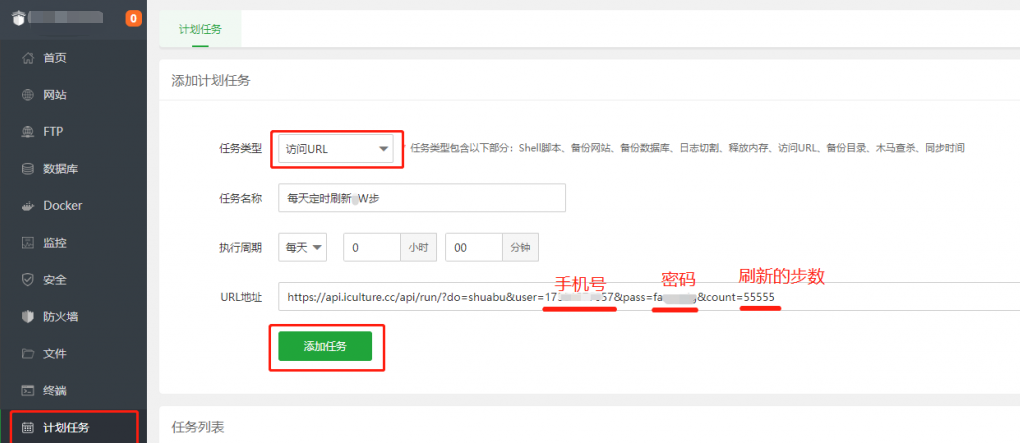Screen dimensions: 1020x443
Task: Click the 任务类型 label
Action: (241, 148)
